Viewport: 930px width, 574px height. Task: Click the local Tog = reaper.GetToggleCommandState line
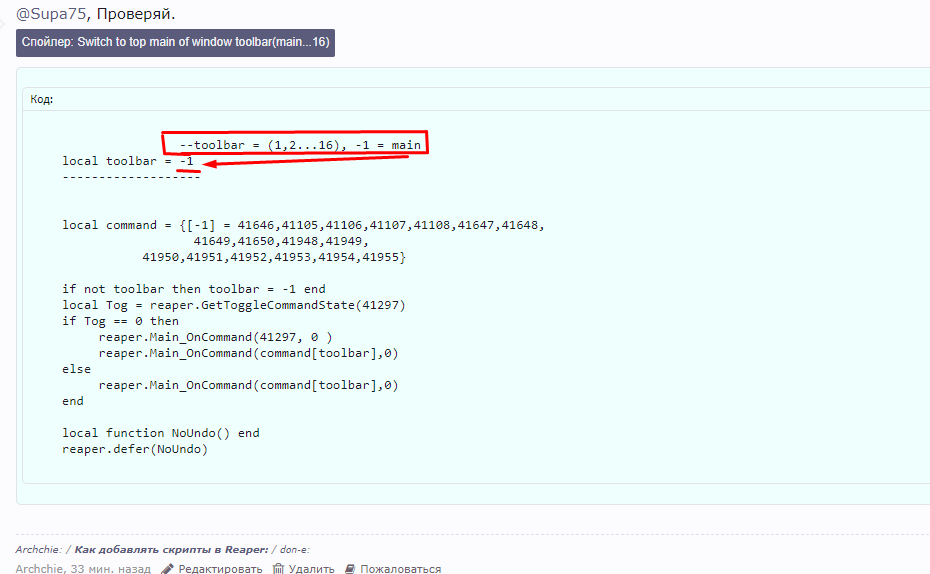coord(234,305)
